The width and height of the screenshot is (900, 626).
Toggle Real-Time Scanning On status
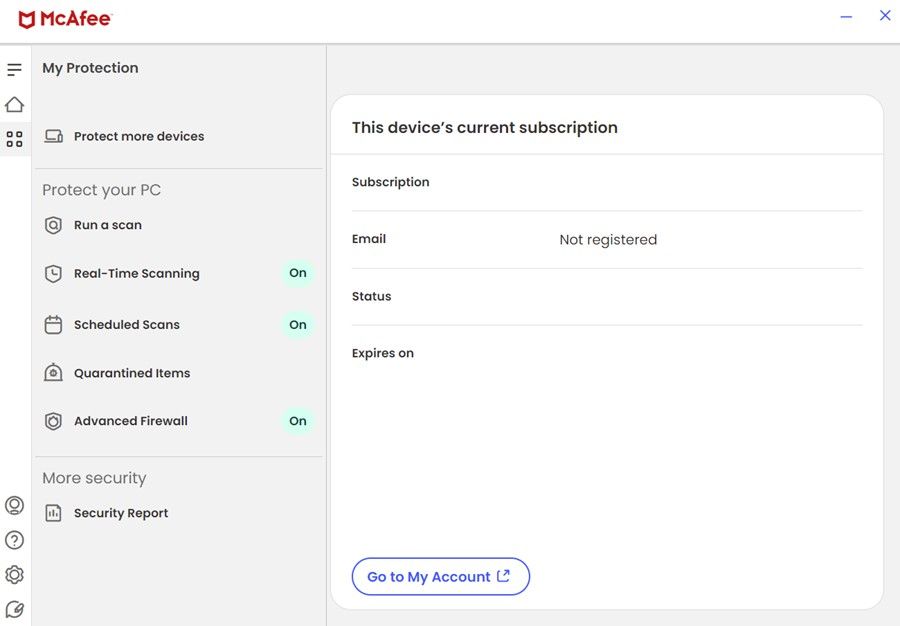click(297, 273)
